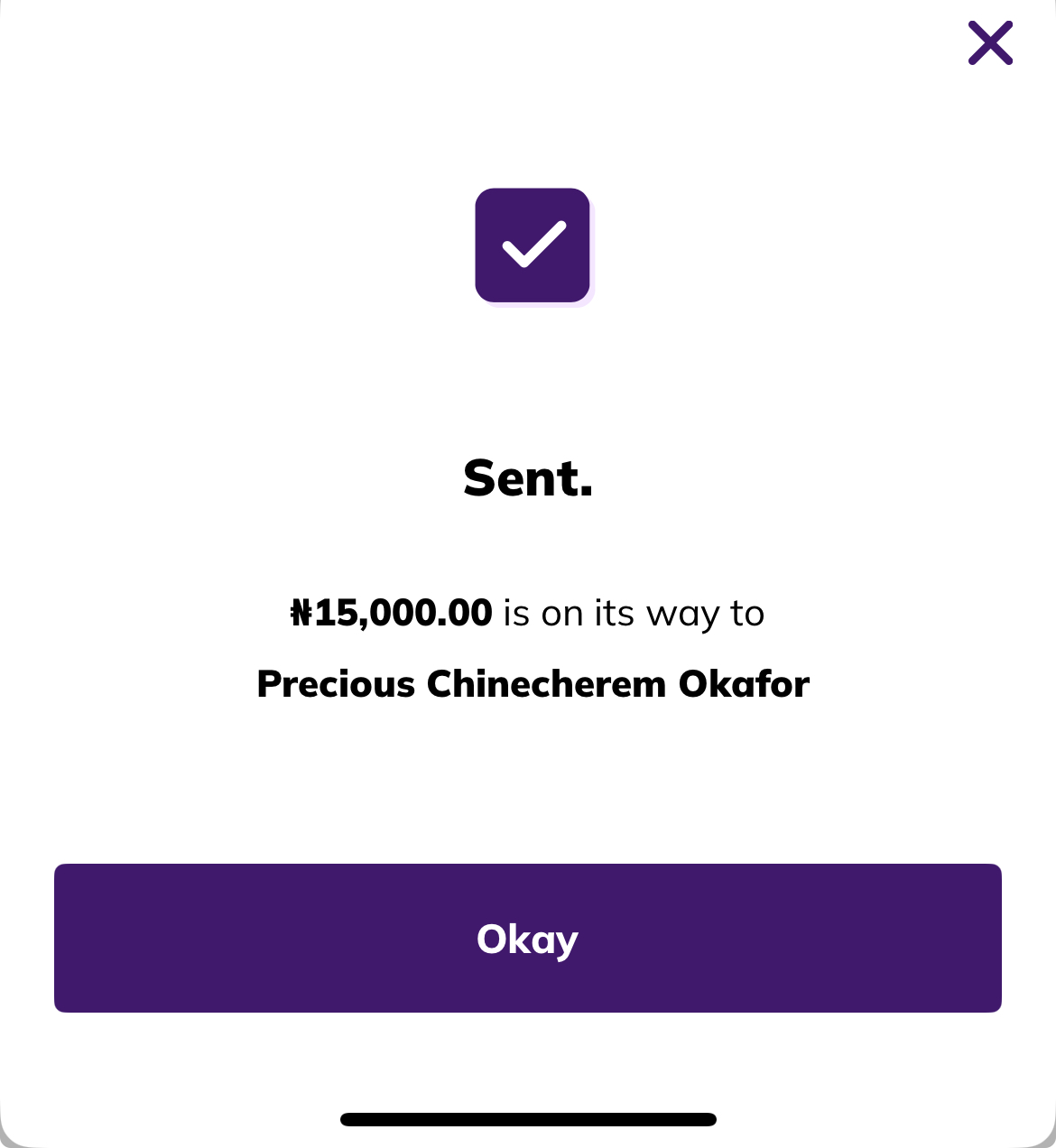Click the rounded square success badge
Screen dimensions: 1056x1148
click(x=533, y=245)
